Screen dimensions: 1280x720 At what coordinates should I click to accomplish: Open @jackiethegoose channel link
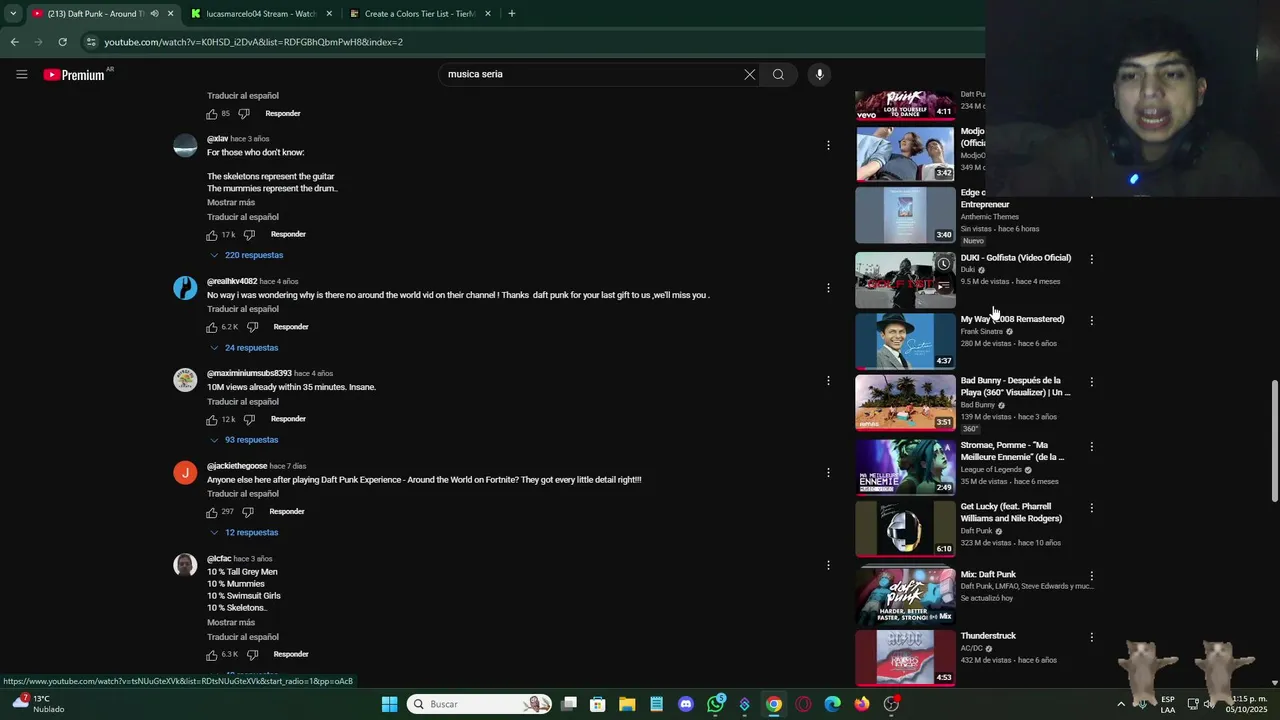(x=237, y=466)
